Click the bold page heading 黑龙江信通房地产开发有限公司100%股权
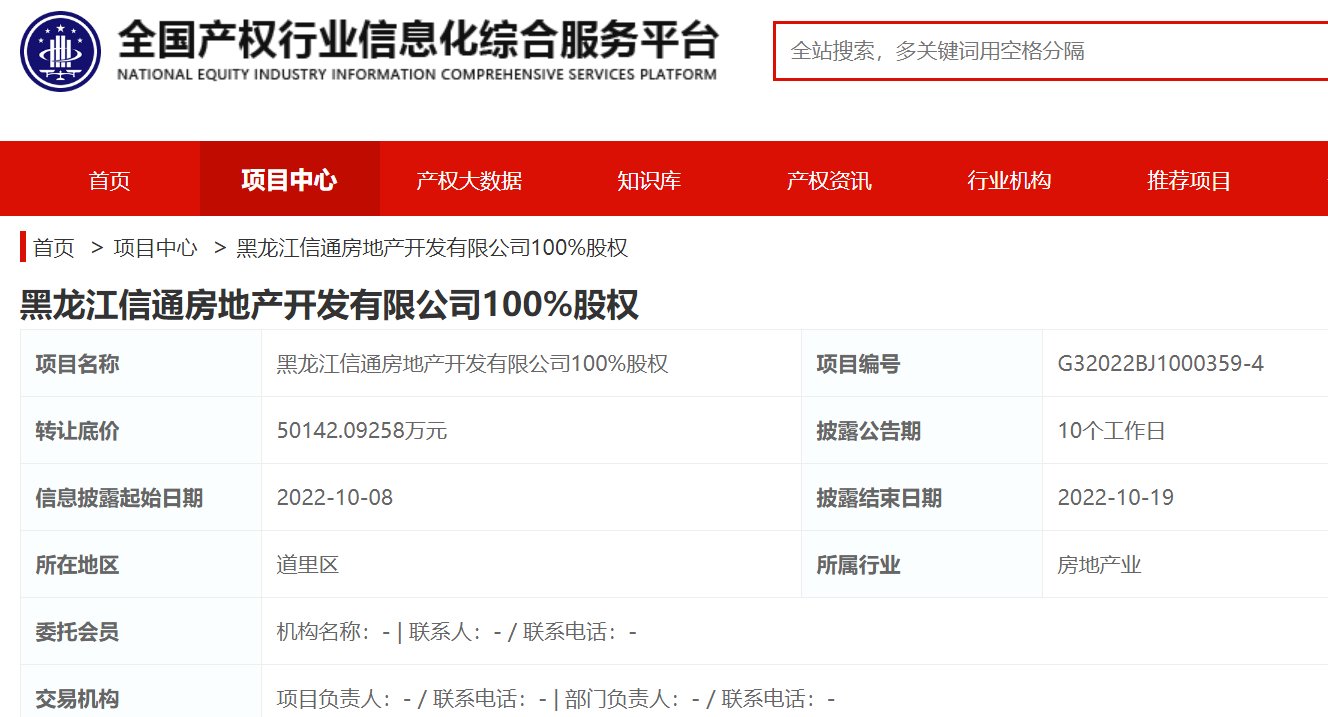 (329, 305)
